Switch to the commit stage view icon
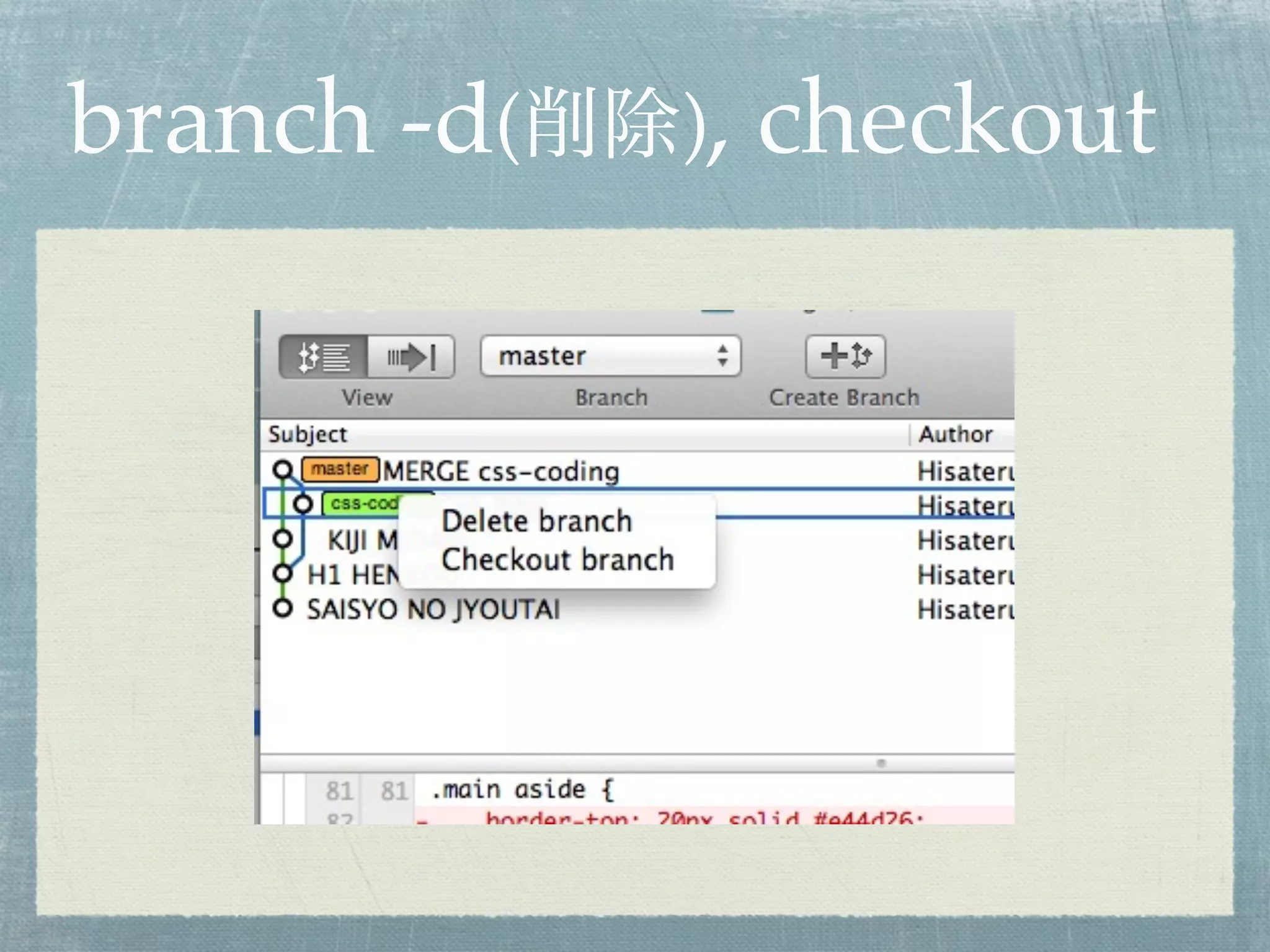This screenshot has width=1270, height=952. point(411,357)
